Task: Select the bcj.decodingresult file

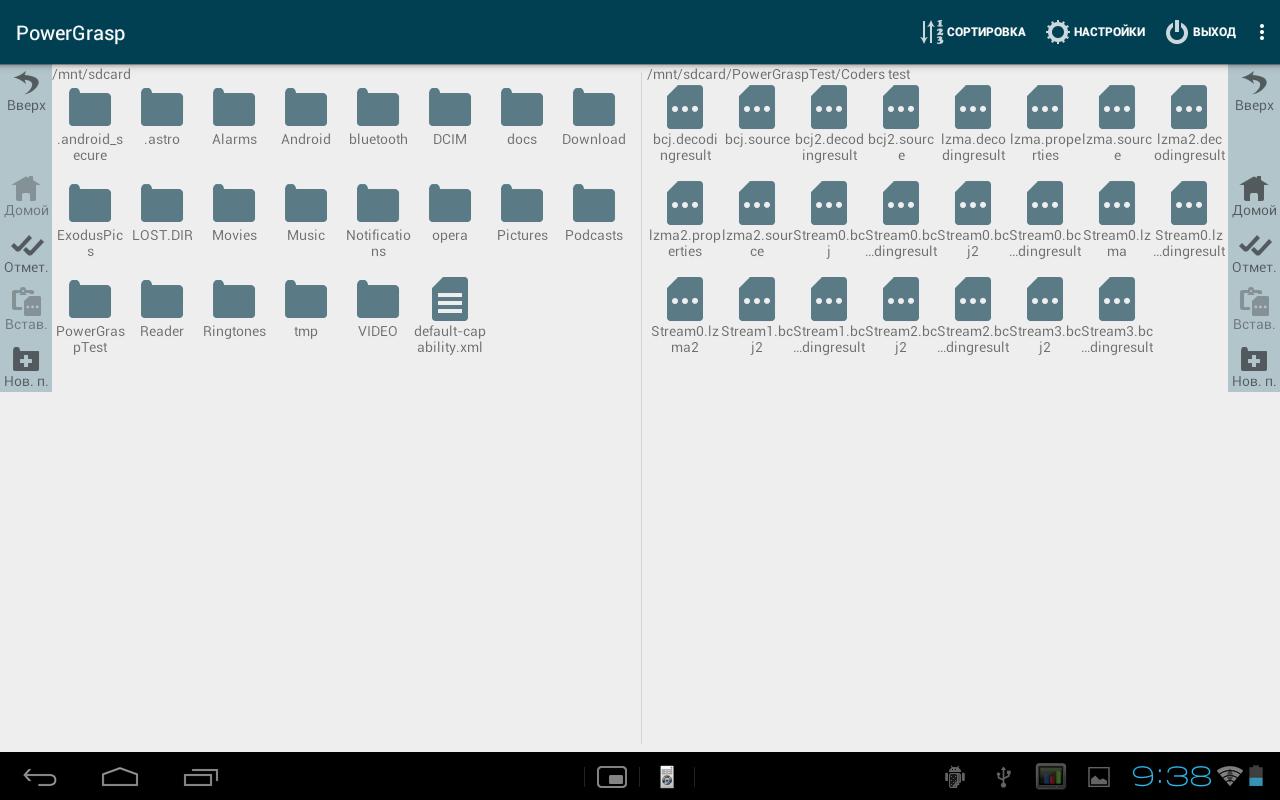Action: pos(685,124)
